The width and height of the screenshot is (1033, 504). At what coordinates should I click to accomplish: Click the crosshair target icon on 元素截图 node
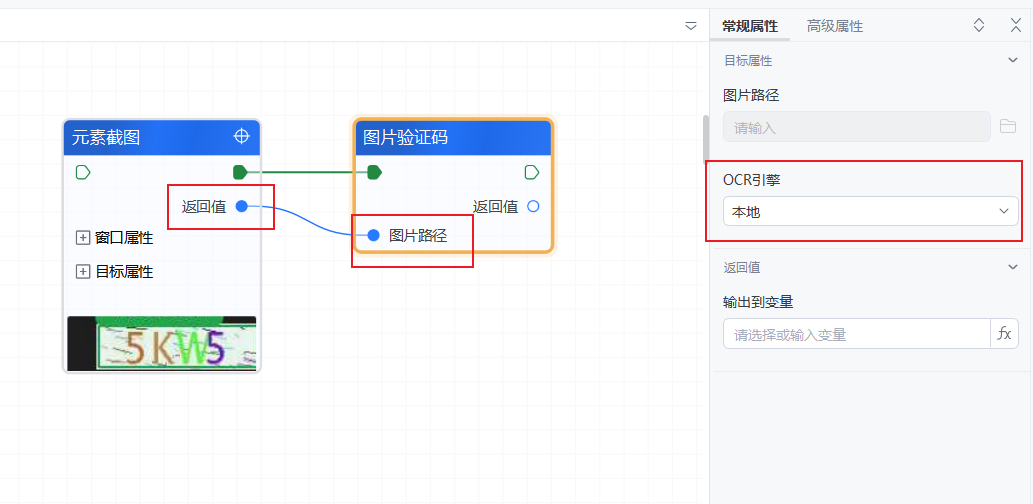coord(241,136)
